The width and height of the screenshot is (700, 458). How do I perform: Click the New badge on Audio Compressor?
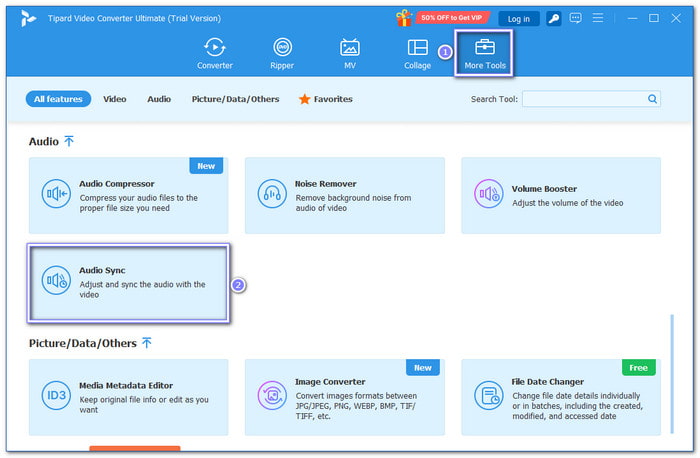(x=206, y=166)
